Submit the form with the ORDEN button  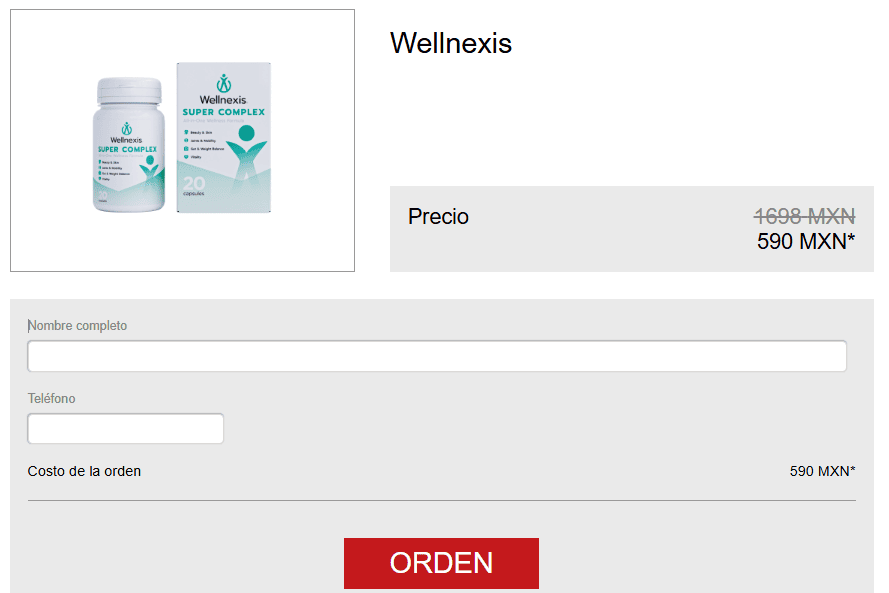coord(441,563)
